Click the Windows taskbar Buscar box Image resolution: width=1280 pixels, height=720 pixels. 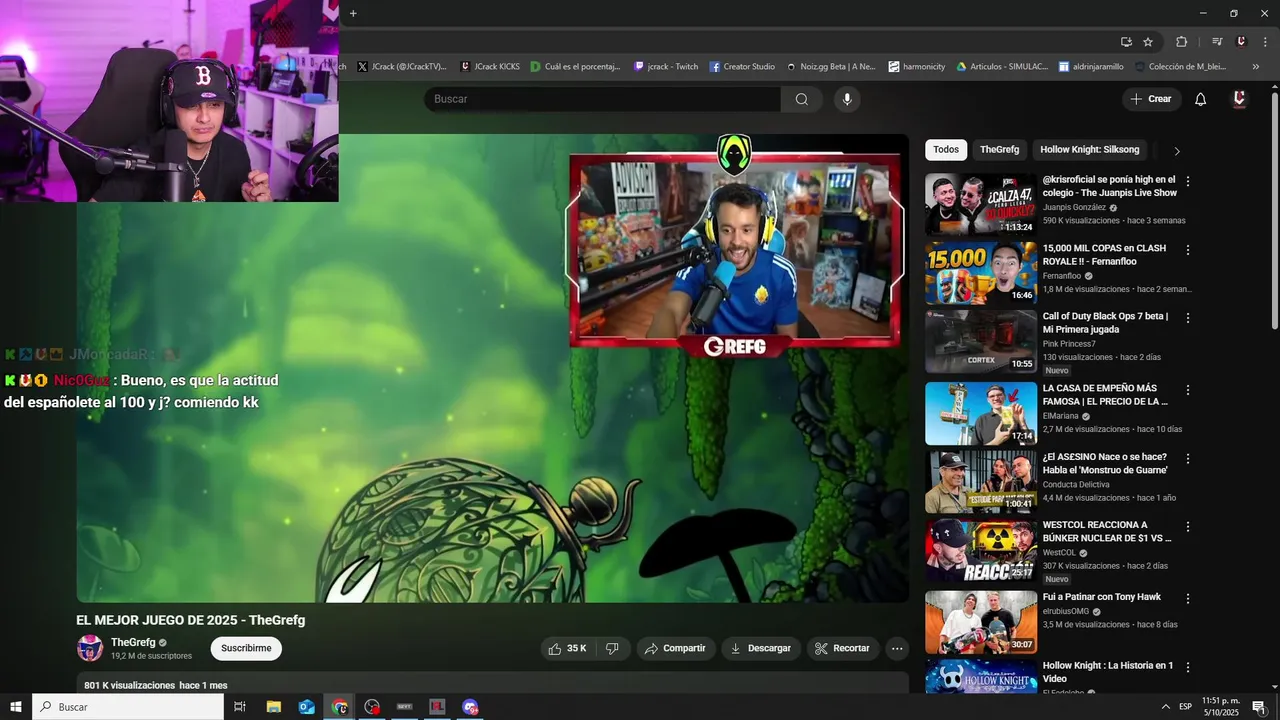click(x=128, y=707)
